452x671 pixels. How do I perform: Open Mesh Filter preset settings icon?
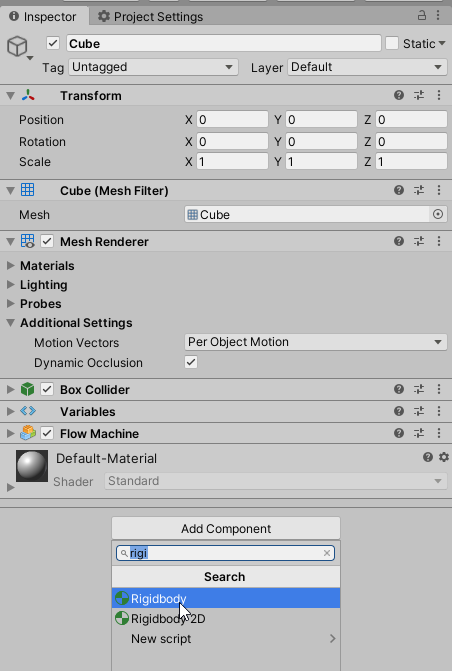click(419, 190)
